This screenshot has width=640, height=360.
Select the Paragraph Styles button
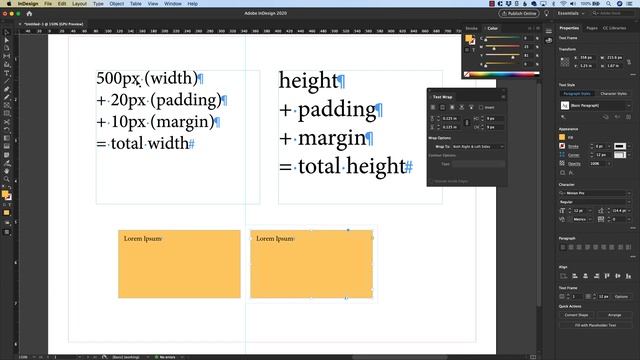pos(577,94)
